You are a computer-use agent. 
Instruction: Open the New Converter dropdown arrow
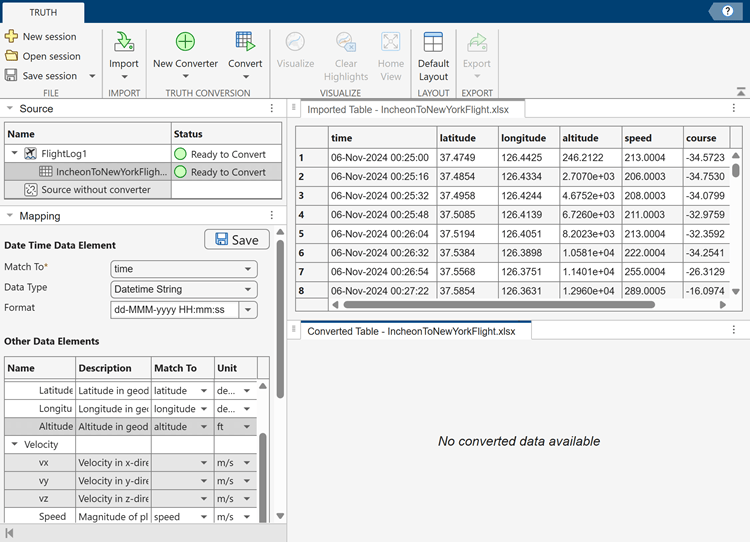coord(186,77)
